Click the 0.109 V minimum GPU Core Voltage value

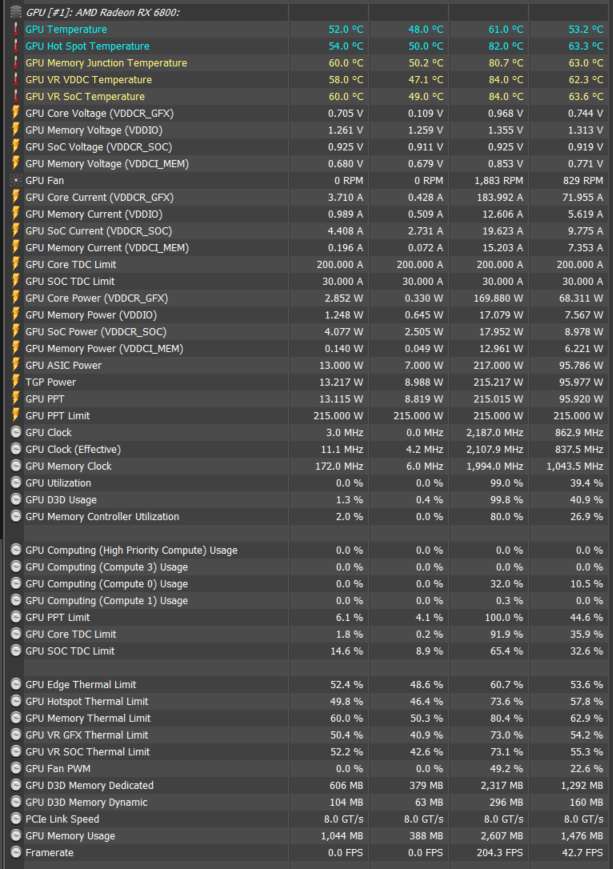coord(425,113)
